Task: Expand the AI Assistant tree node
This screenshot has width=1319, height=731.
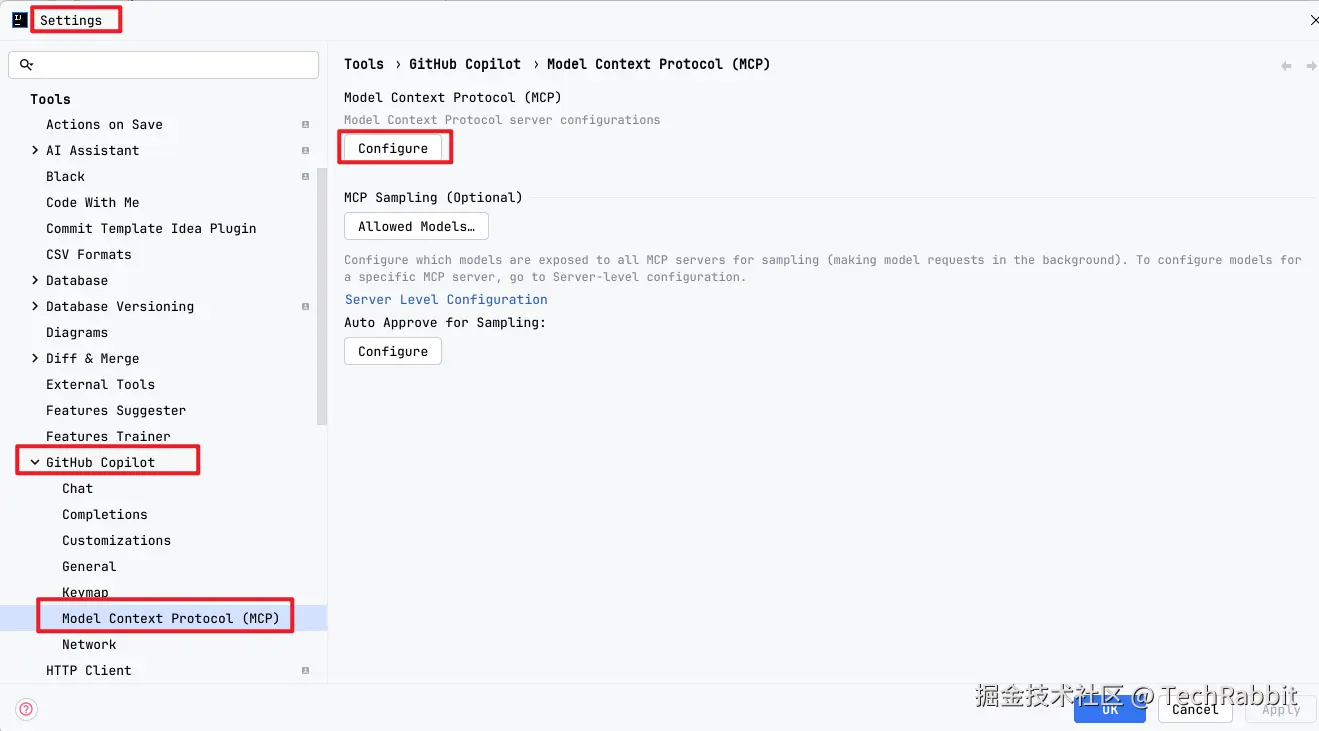Action: [35, 151]
